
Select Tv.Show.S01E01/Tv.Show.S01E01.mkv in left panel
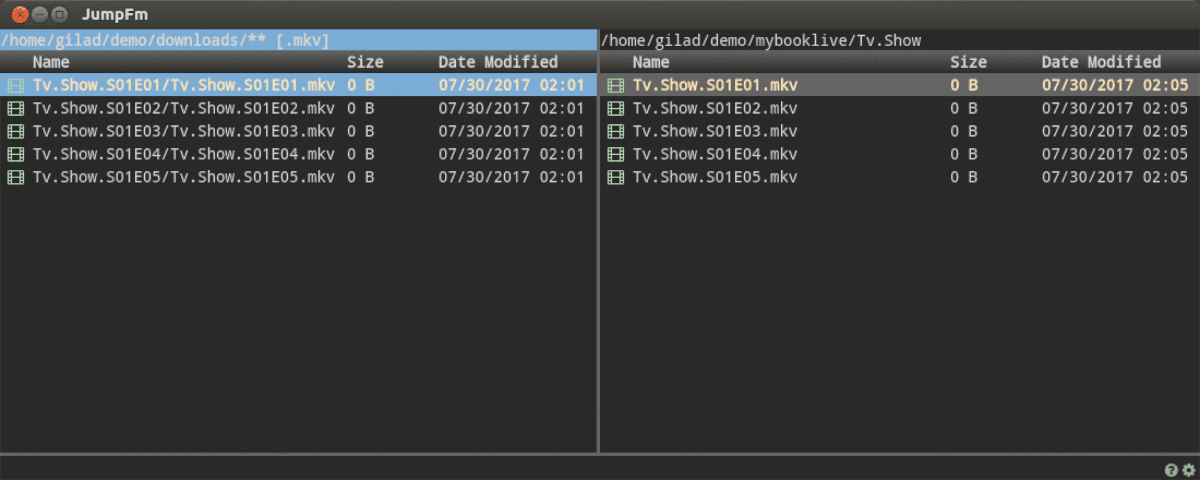click(183, 85)
